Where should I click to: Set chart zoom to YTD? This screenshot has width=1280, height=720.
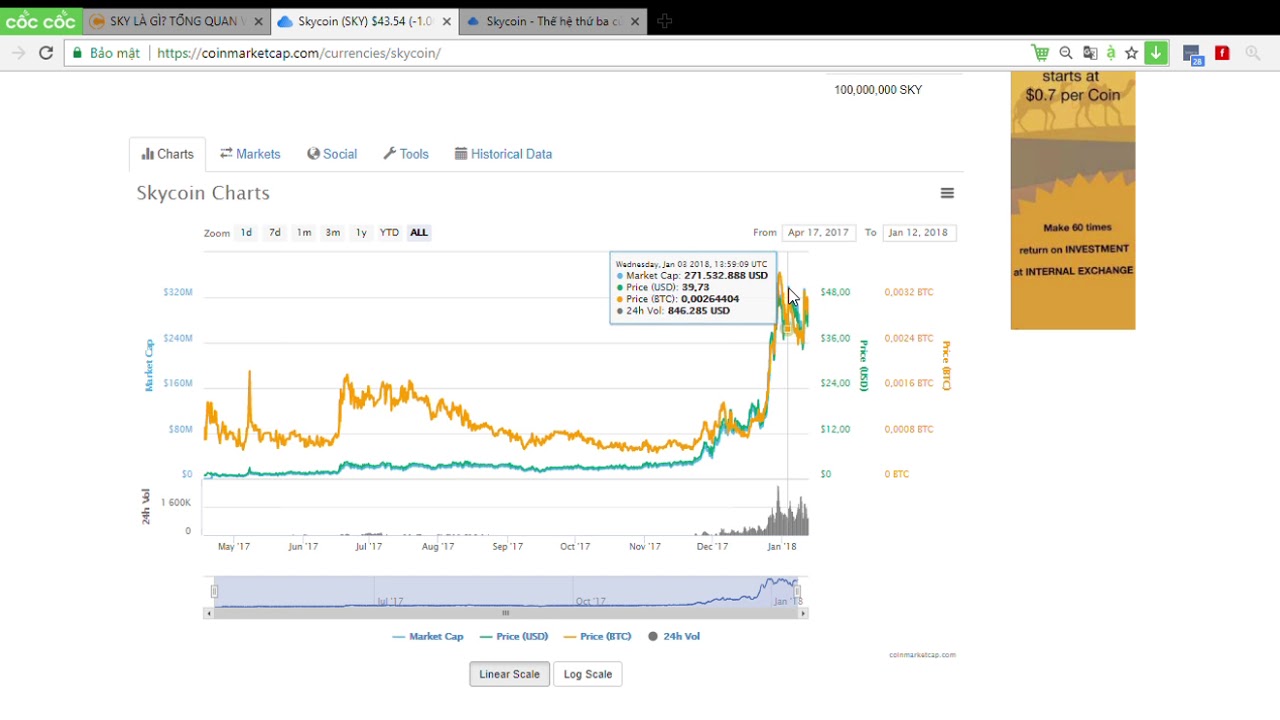tap(389, 232)
